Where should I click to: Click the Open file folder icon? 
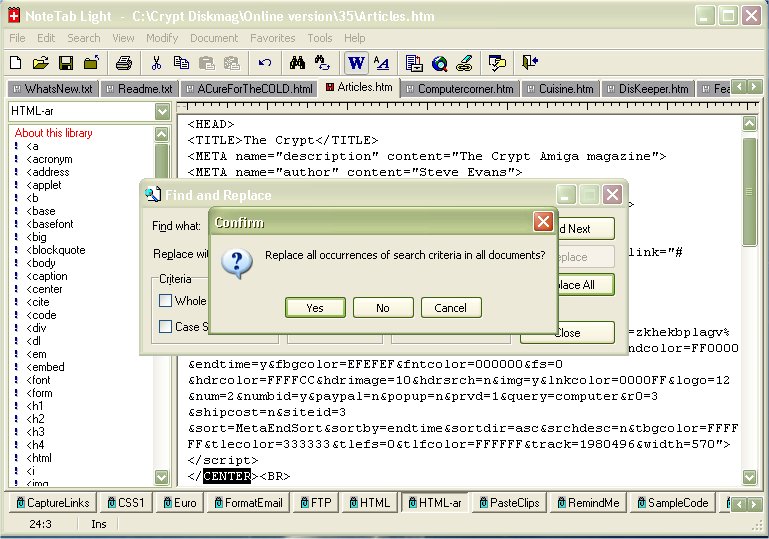pos(41,63)
